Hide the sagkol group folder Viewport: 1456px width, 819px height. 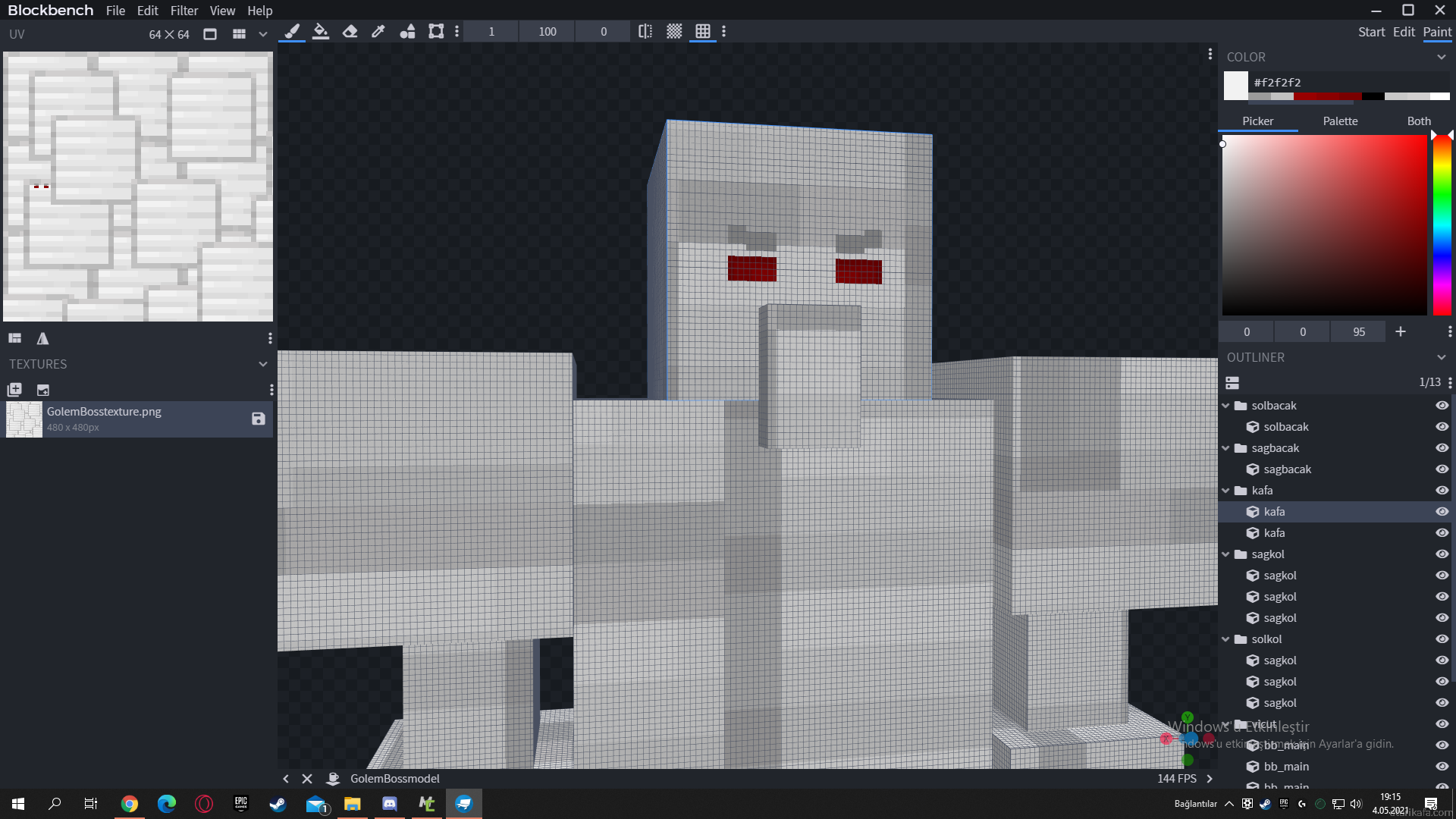(x=1442, y=554)
